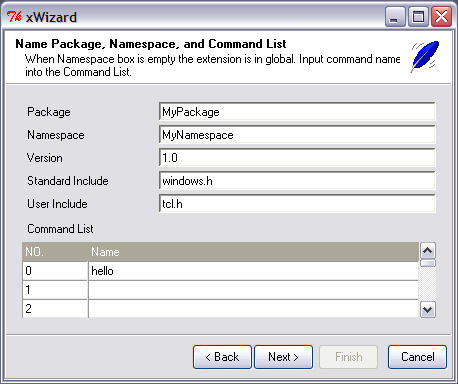Click the 'Version' label

tap(45, 158)
